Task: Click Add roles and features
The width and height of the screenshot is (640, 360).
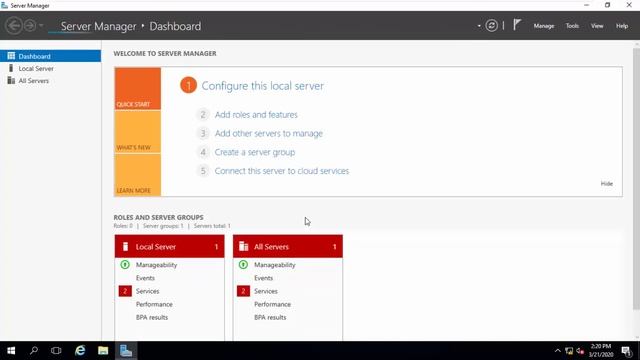Action: point(256,115)
